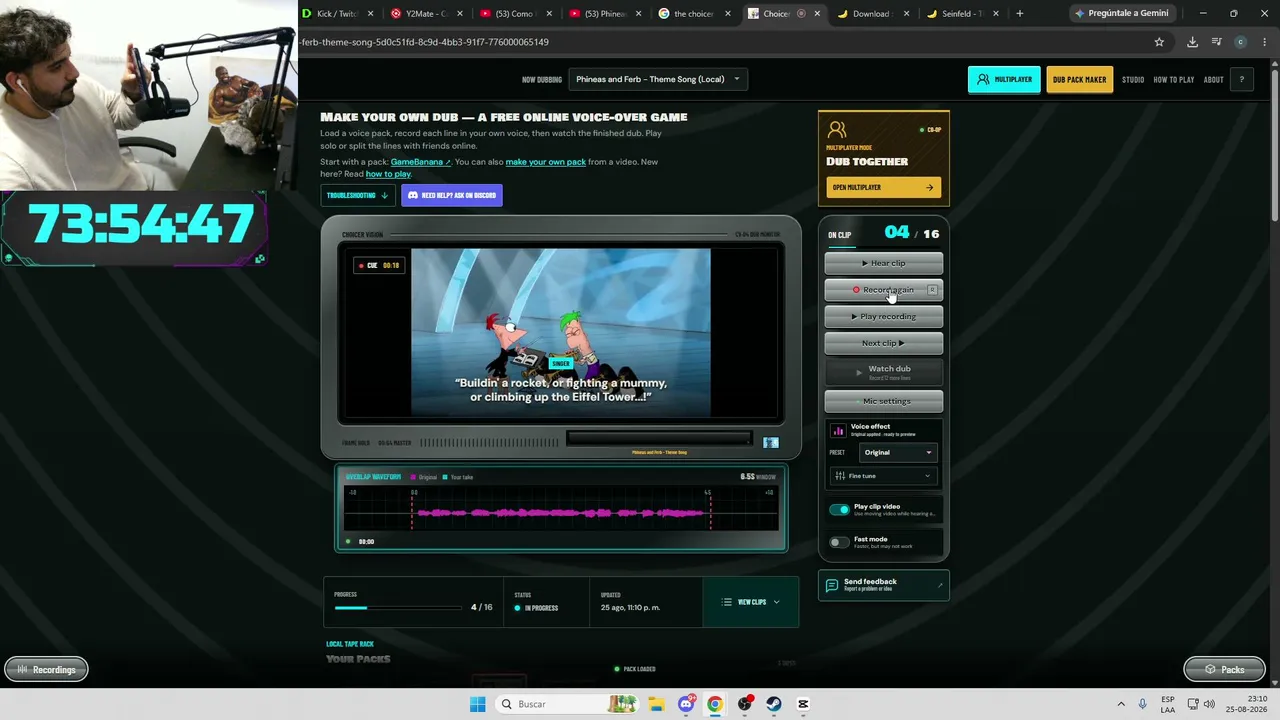Click the Dub Together multiplayer people icon
1280x720 pixels.
(x=837, y=131)
